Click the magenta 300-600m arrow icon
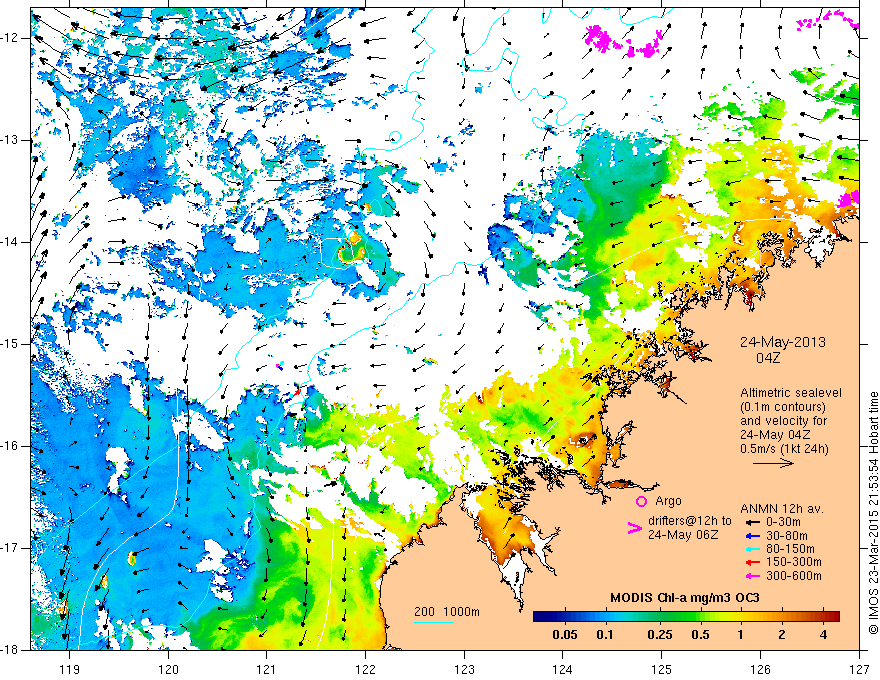This screenshot has height=680, width=880. [752, 576]
